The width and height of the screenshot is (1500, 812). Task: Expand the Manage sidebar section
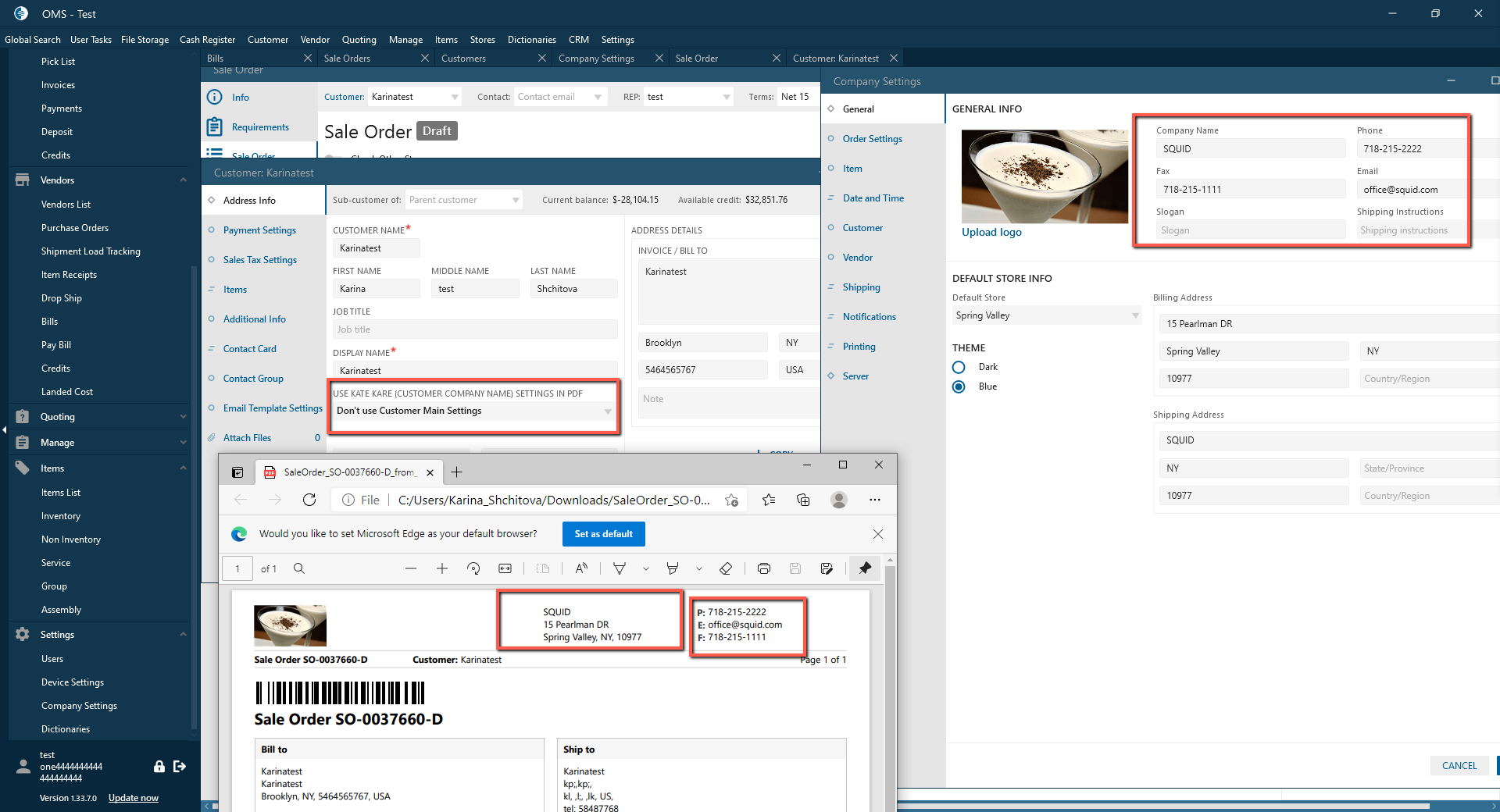[183, 443]
